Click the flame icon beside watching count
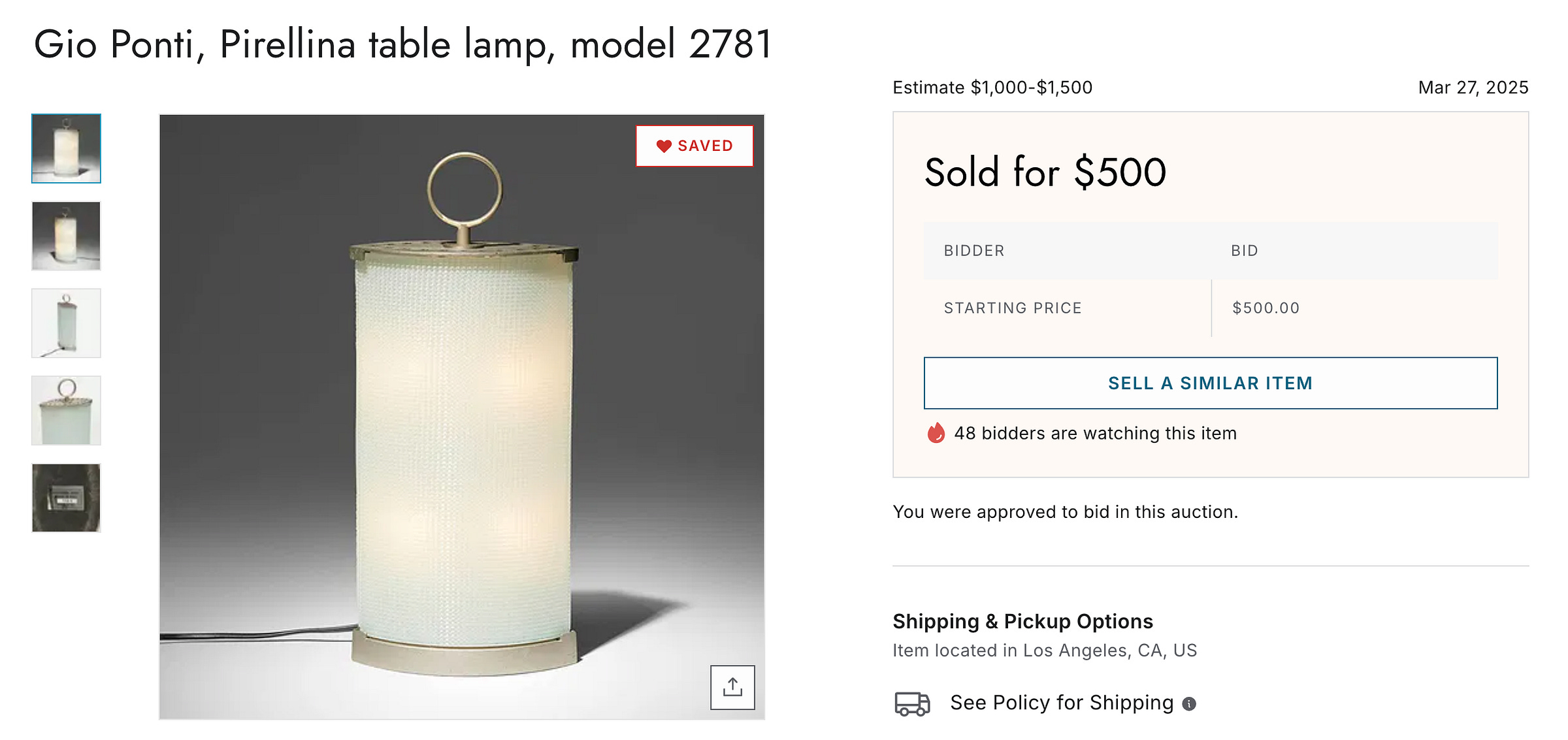The width and height of the screenshot is (1568, 740). [x=936, y=433]
